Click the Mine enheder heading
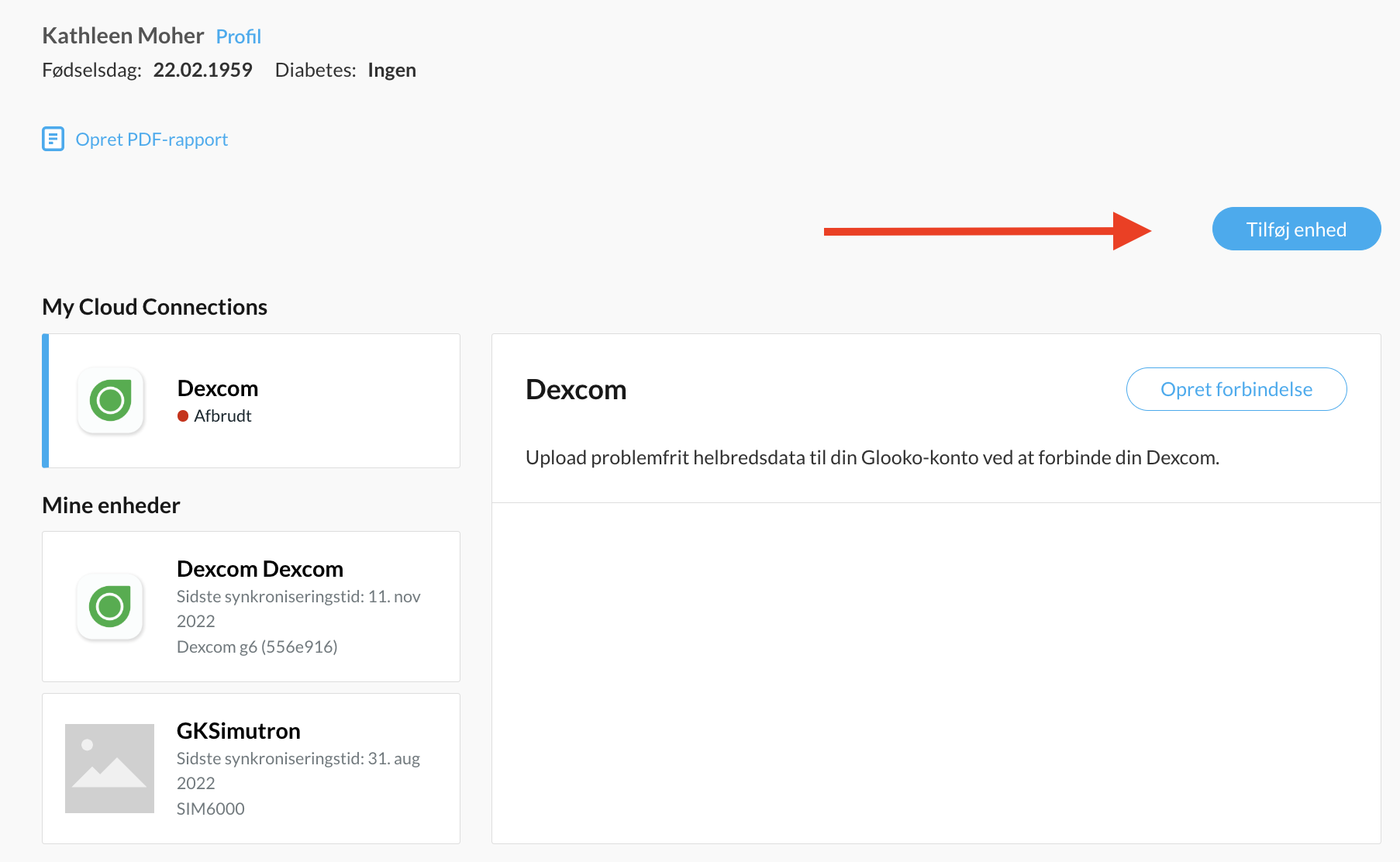The width and height of the screenshot is (1400, 862). (x=111, y=505)
